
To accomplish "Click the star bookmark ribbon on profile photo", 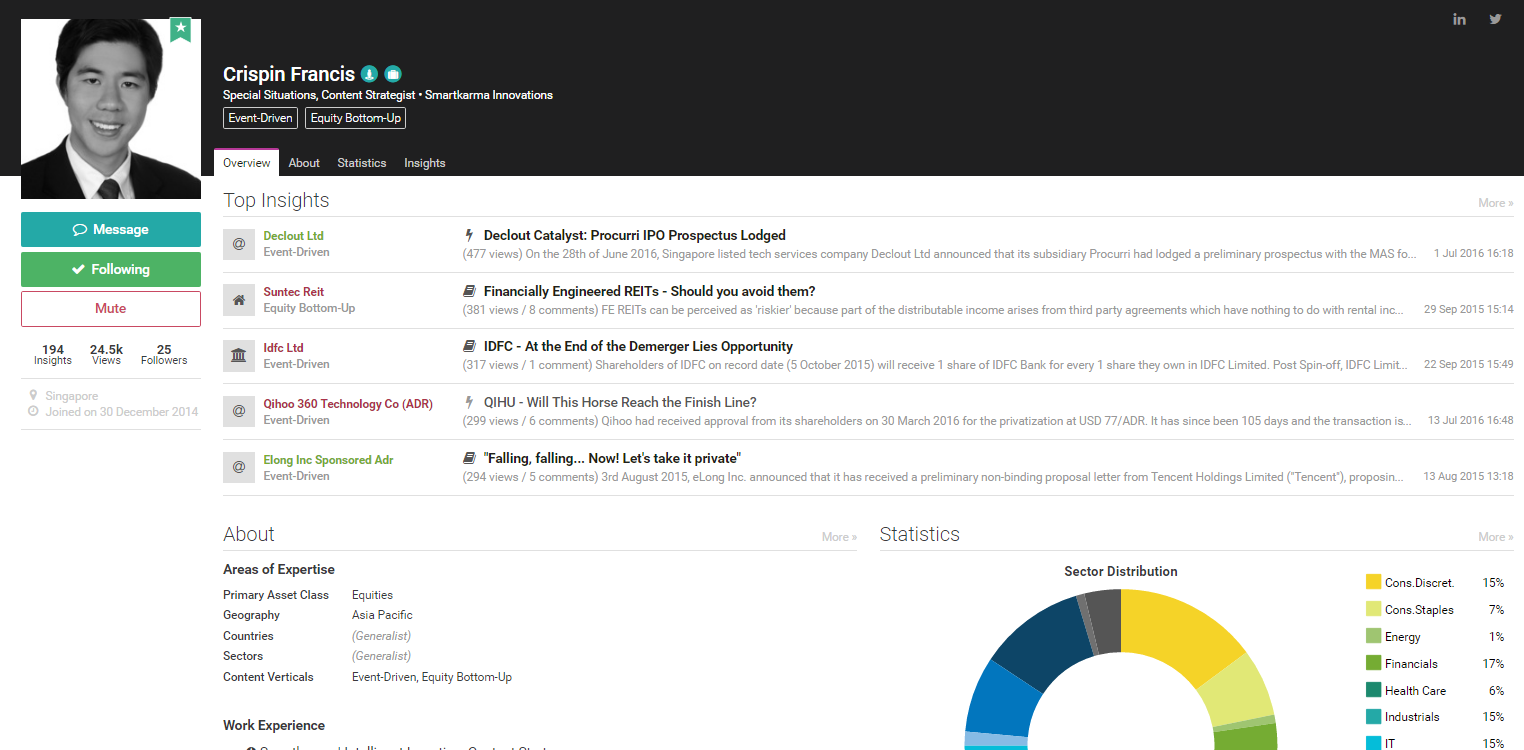I will point(180,30).
